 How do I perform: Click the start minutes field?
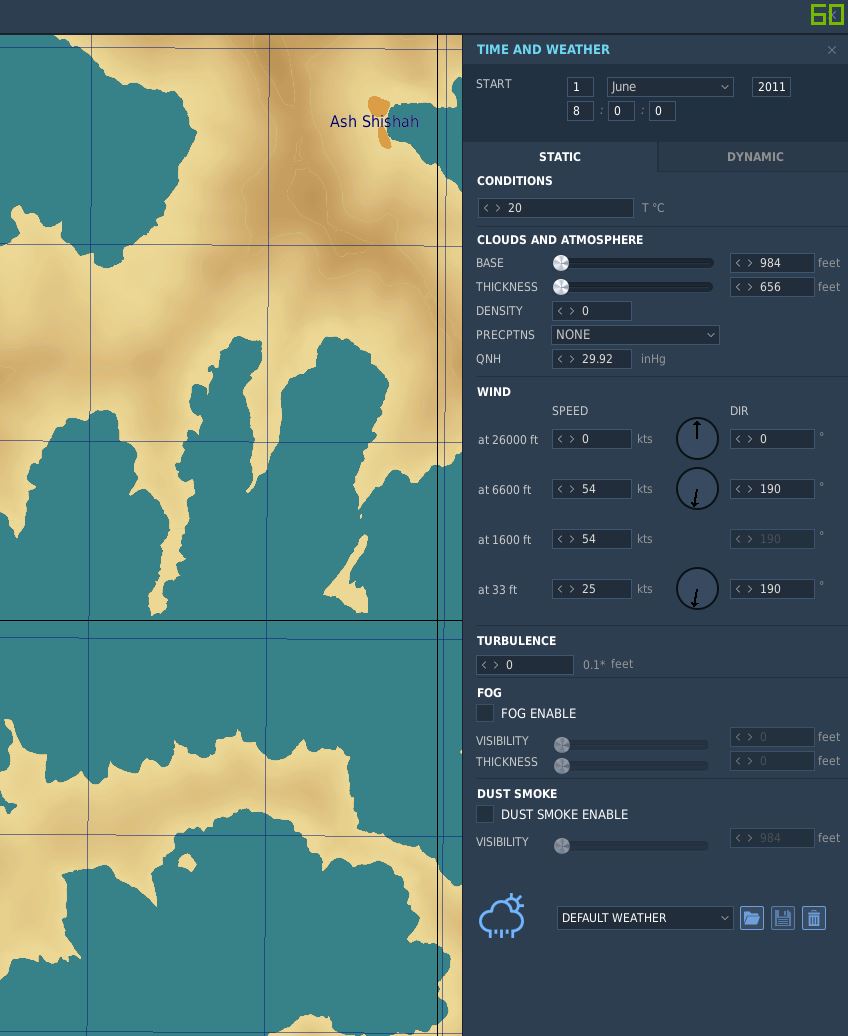click(621, 111)
